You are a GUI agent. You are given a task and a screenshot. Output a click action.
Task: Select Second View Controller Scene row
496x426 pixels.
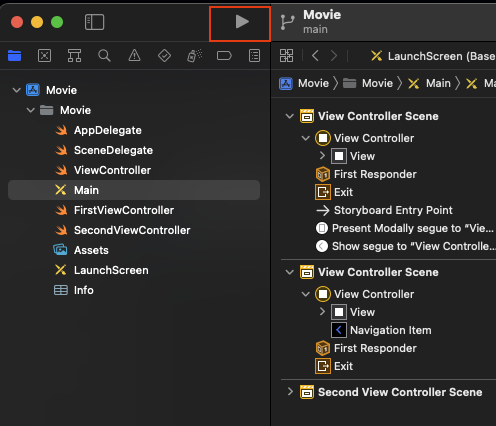pos(391,392)
